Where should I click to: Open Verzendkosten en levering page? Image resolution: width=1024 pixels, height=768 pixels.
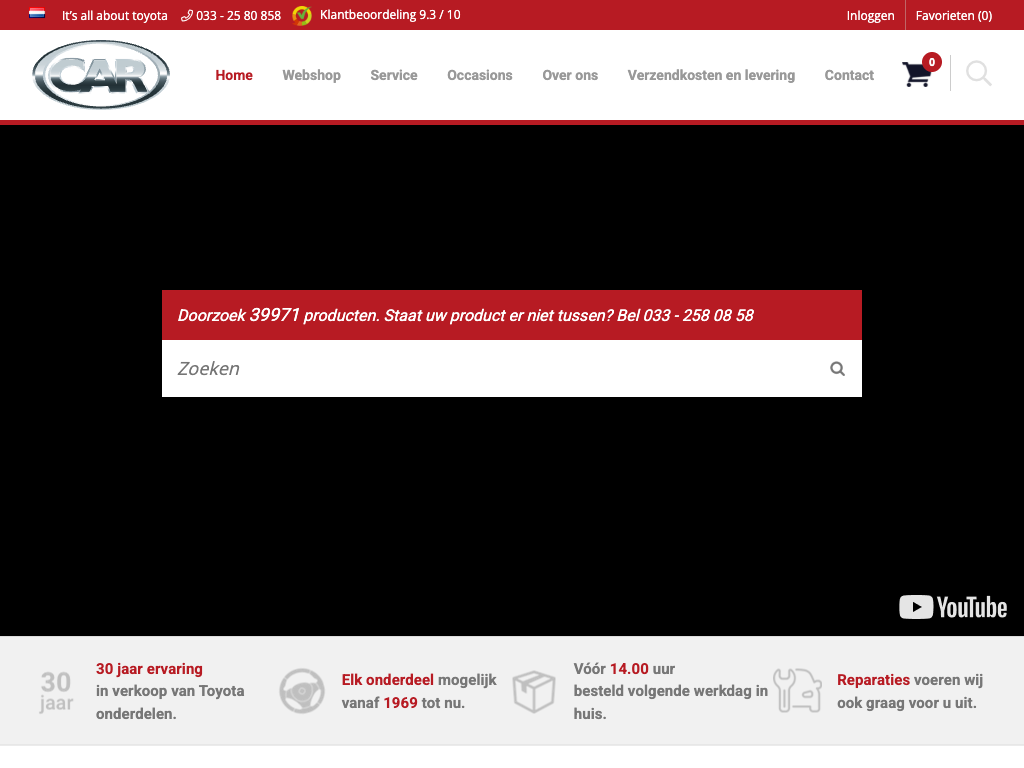(711, 75)
